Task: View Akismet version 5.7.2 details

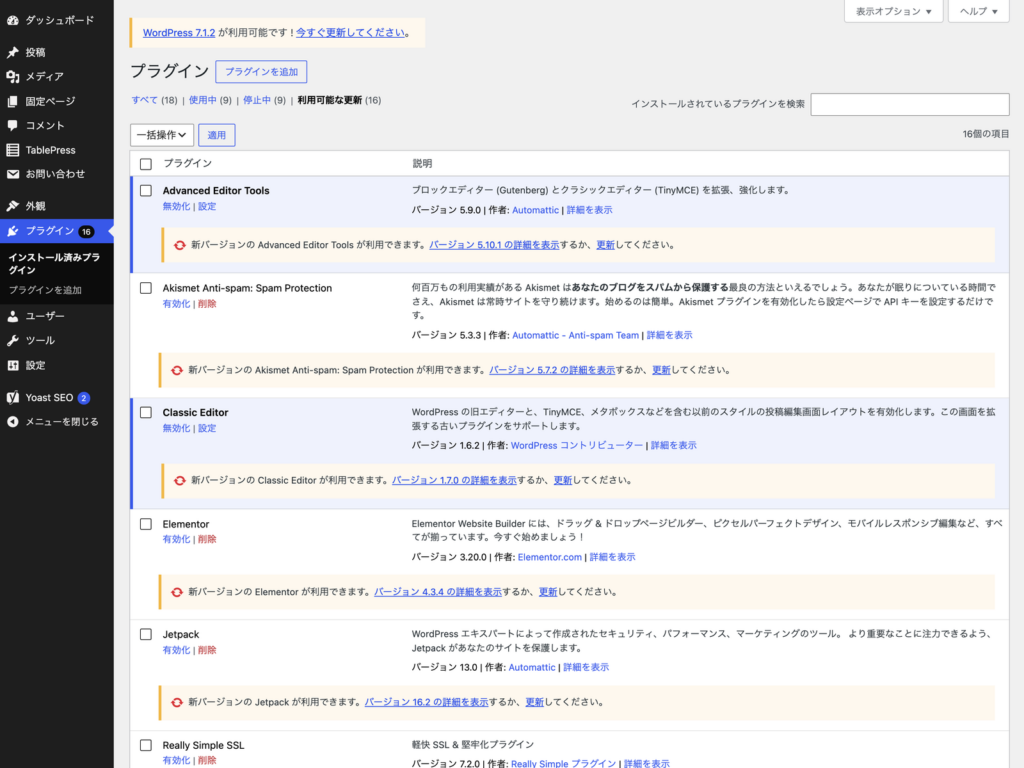Action: click(552, 370)
